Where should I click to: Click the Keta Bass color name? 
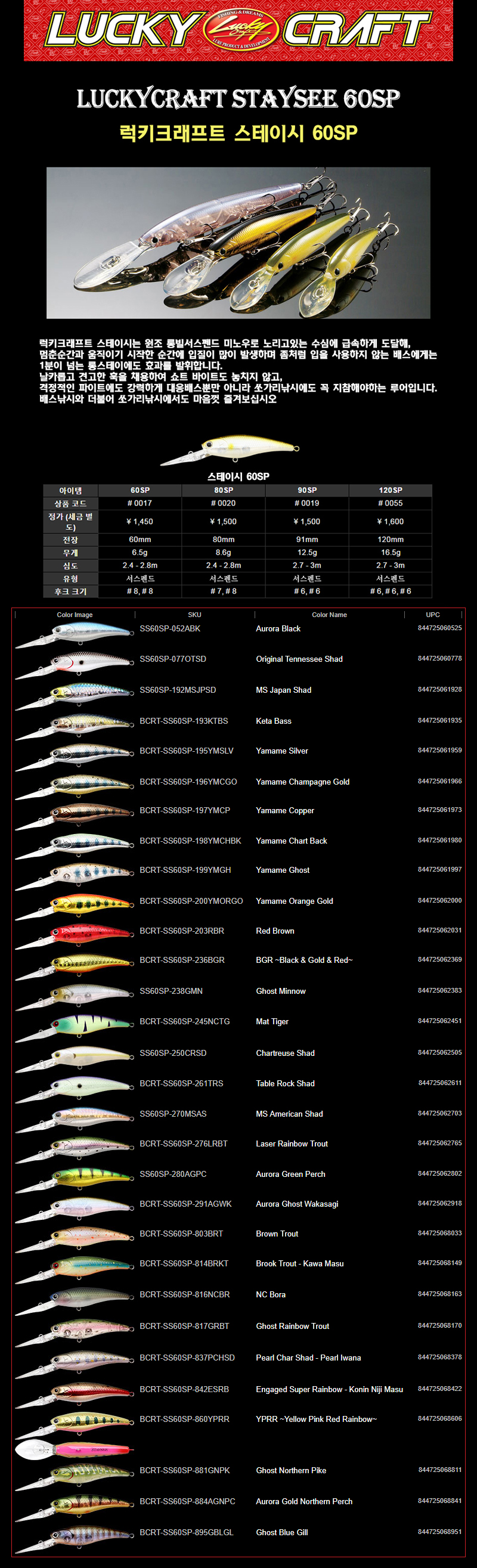[274, 721]
